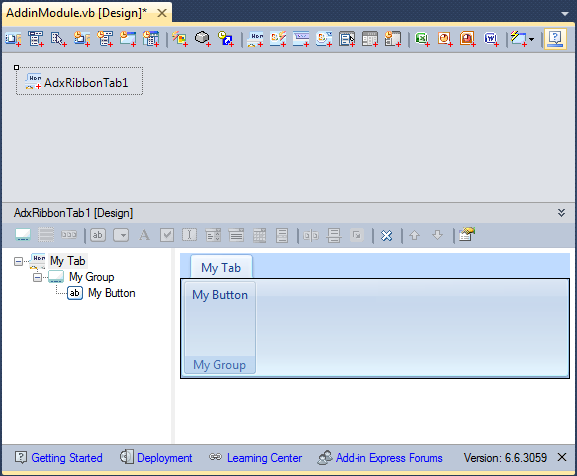Image resolution: width=577 pixels, height=476 pixels.
Task: Add a ribbon split button control
Action: point(121,235)
